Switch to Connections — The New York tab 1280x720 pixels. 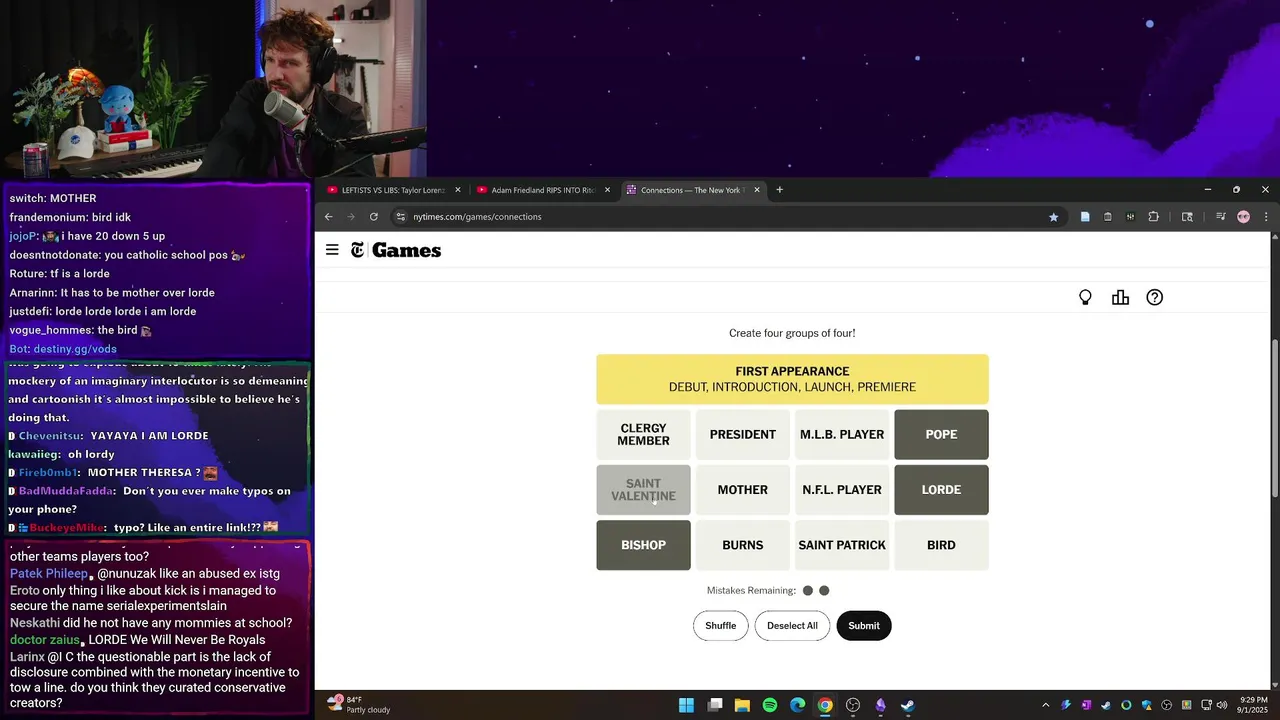click(692, 190)
